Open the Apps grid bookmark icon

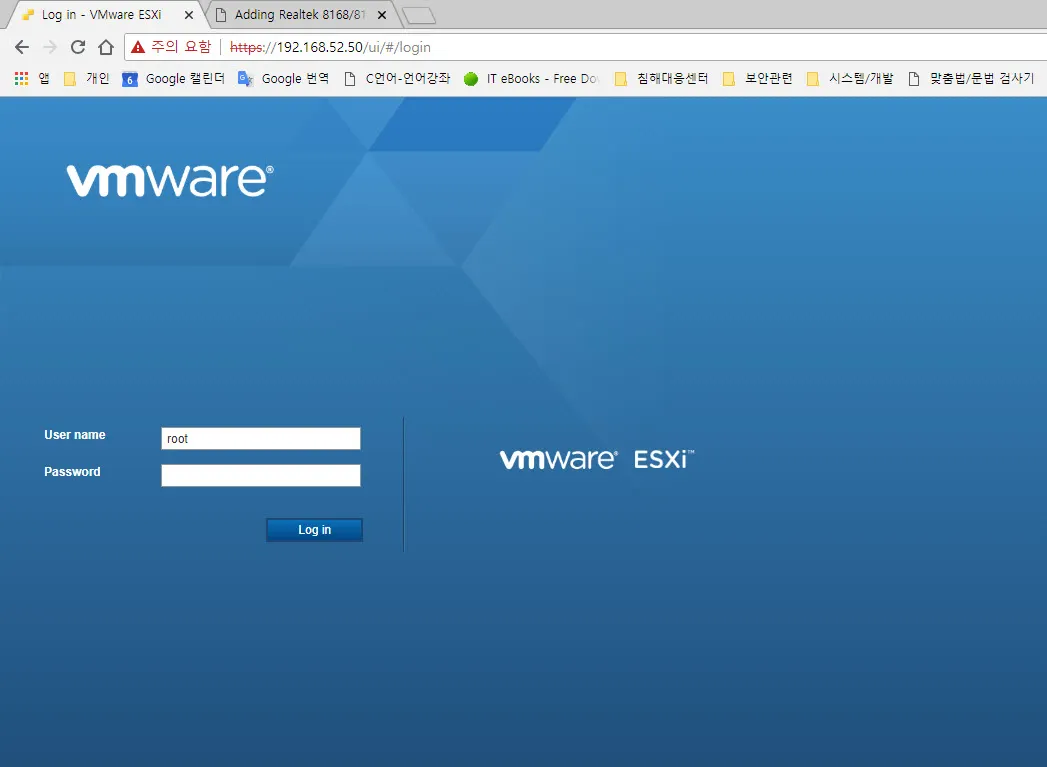pos(21,79)
